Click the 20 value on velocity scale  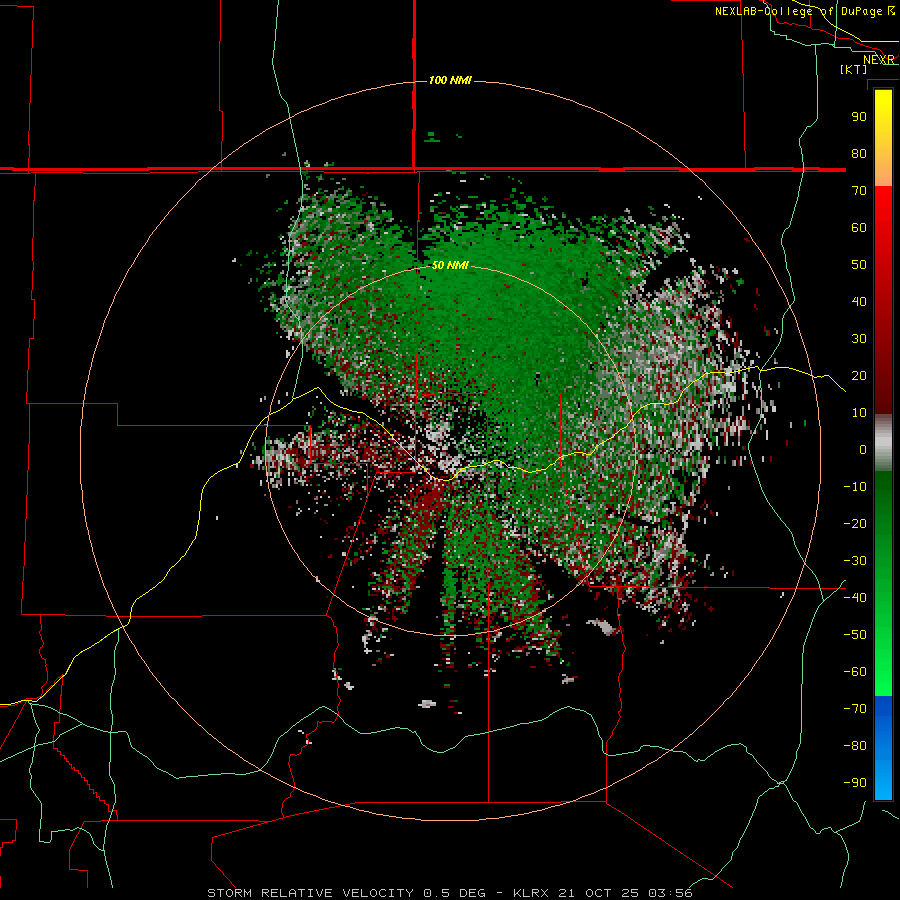coord(859,375)
